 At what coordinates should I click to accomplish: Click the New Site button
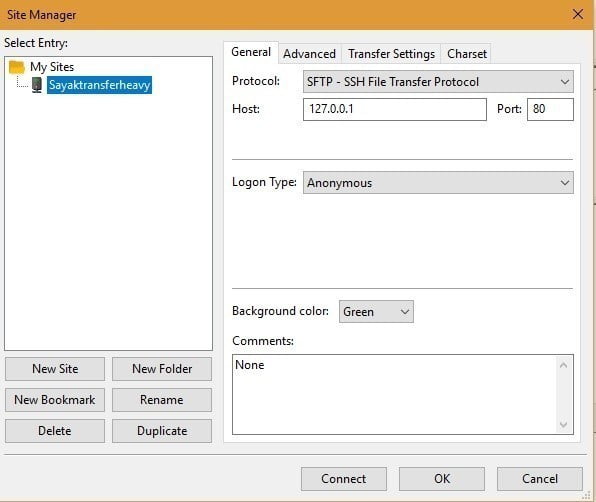point(55,369)
